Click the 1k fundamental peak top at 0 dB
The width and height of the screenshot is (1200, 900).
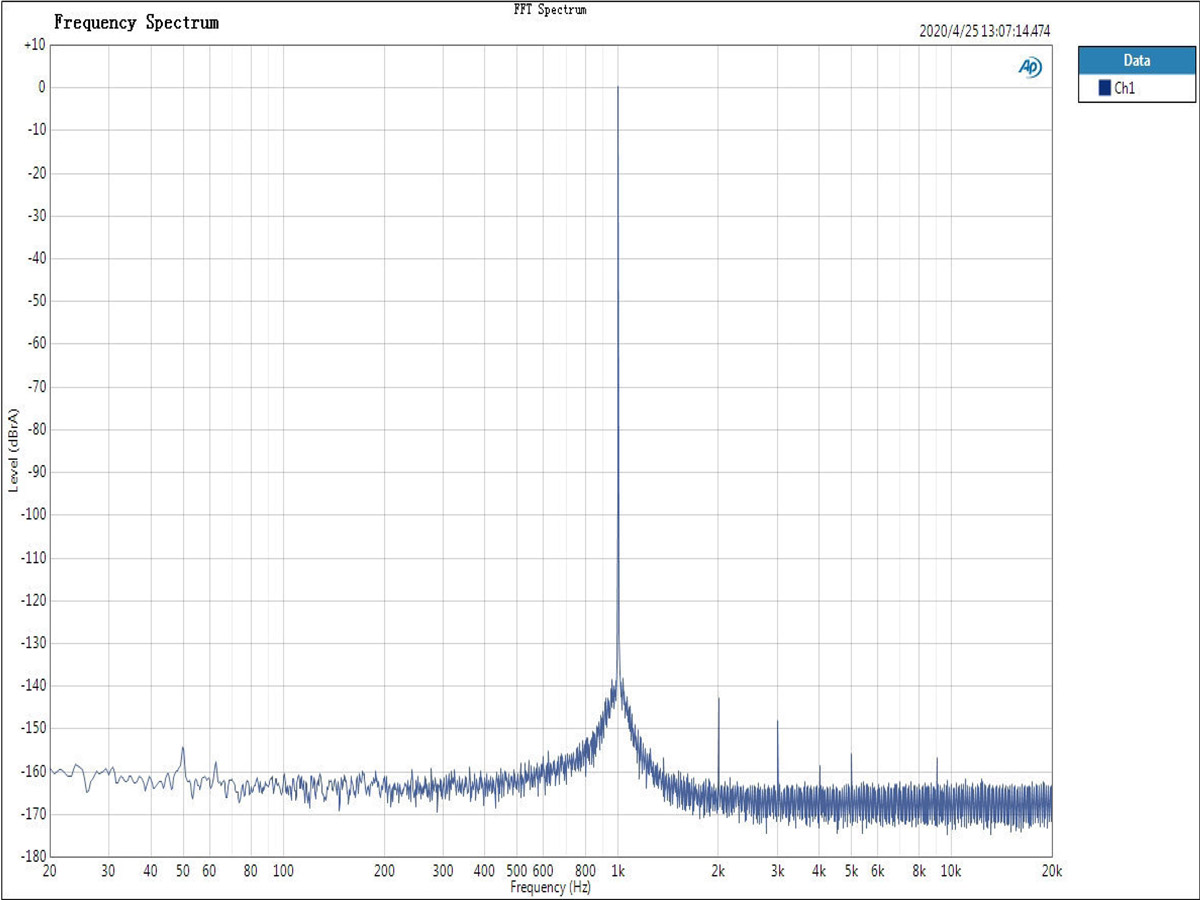click(618, 88)
